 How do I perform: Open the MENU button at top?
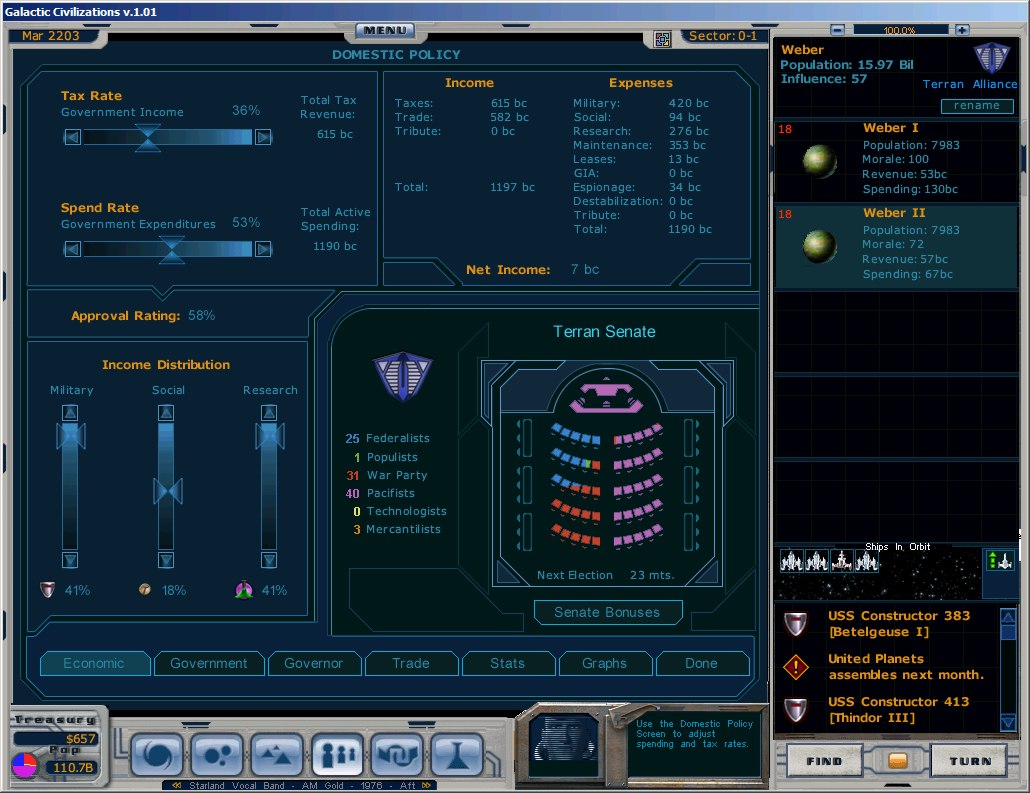pos(385,30)
